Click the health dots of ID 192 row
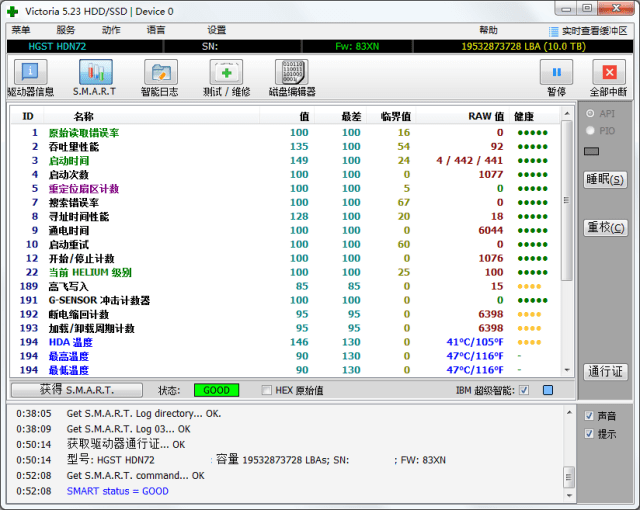640x510 pixels. coord(529,315)
